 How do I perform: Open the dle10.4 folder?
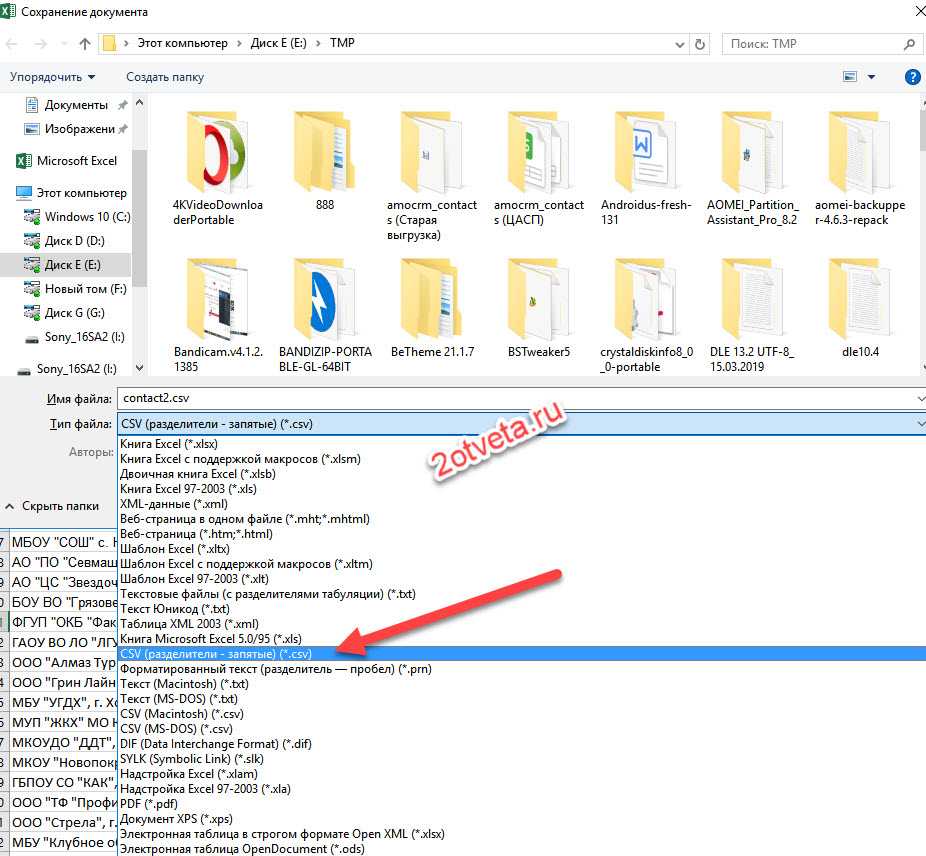click(x=860, y=308)
